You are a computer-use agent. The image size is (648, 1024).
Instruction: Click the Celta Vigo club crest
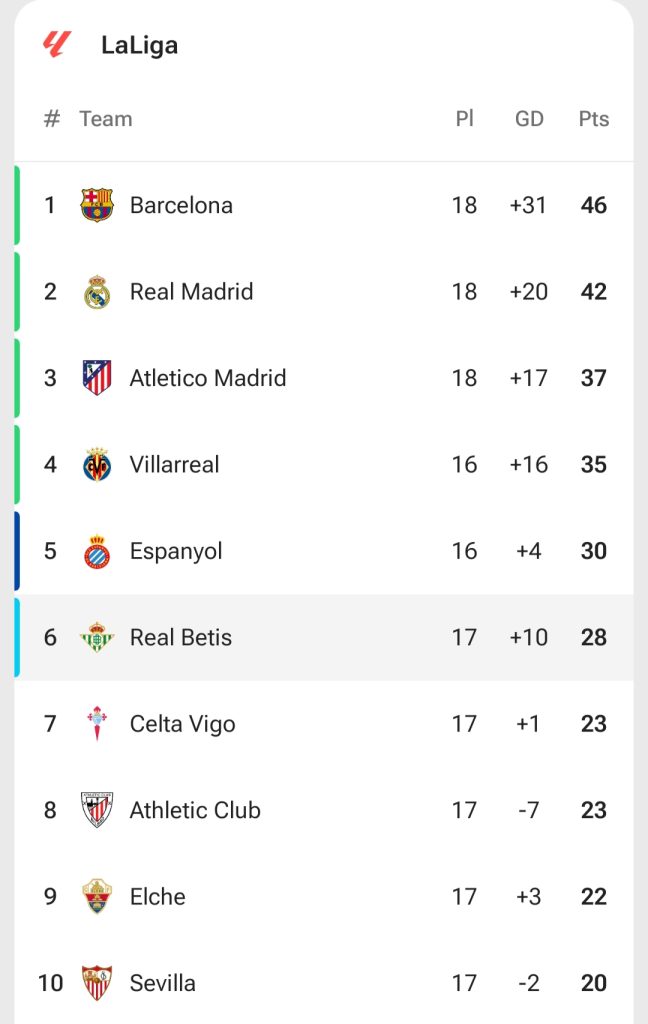point(97,724)
